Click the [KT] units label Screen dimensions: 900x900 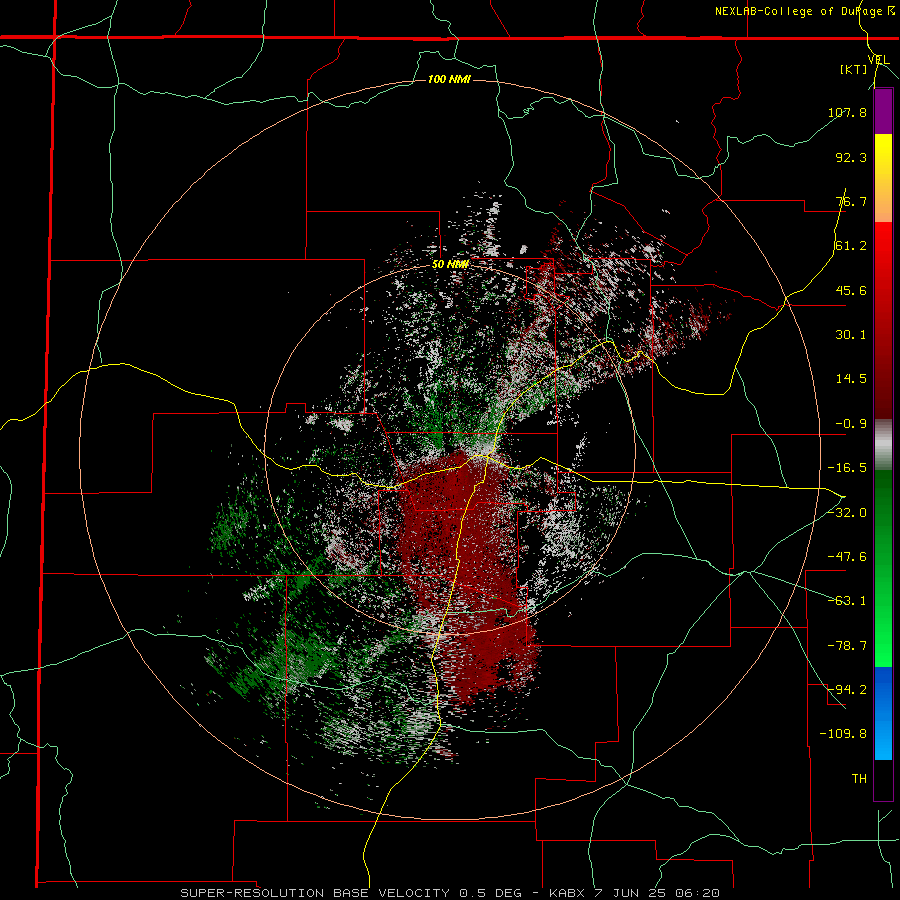tap(854, 69)
